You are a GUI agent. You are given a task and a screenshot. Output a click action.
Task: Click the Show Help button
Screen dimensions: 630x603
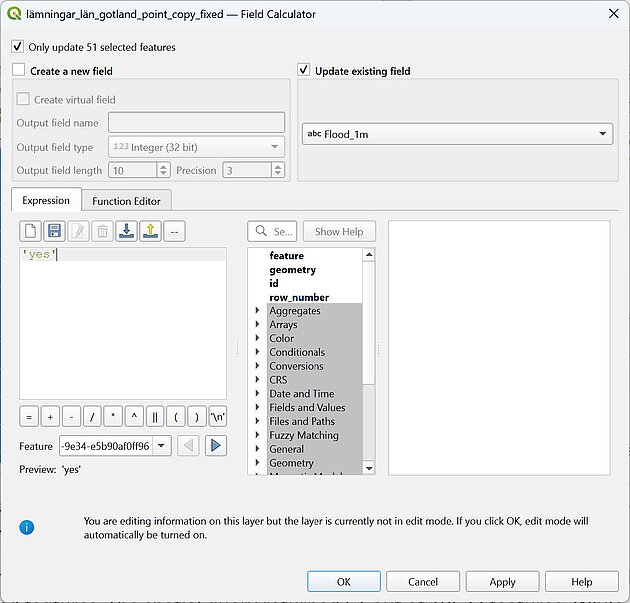(339, 231)
